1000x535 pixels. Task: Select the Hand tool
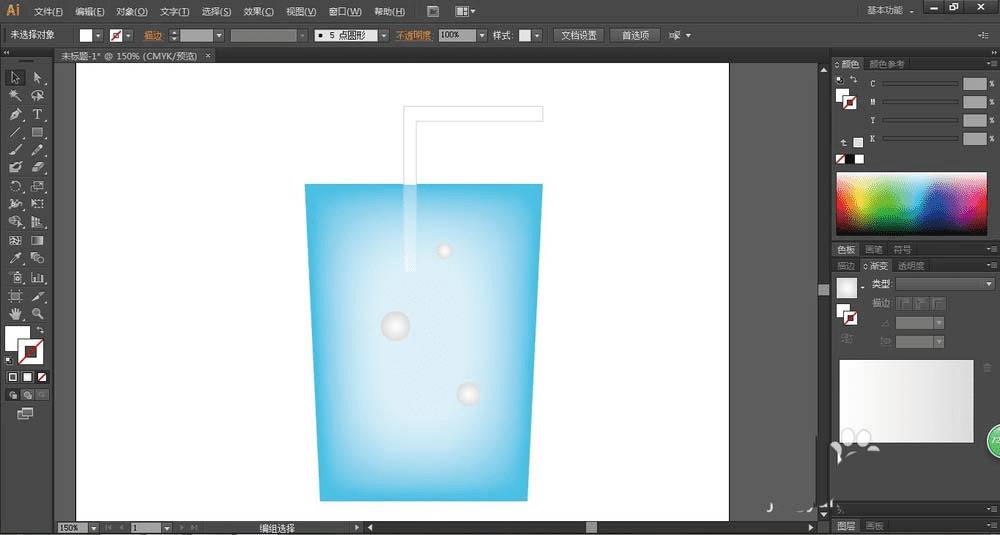(16, 314)
